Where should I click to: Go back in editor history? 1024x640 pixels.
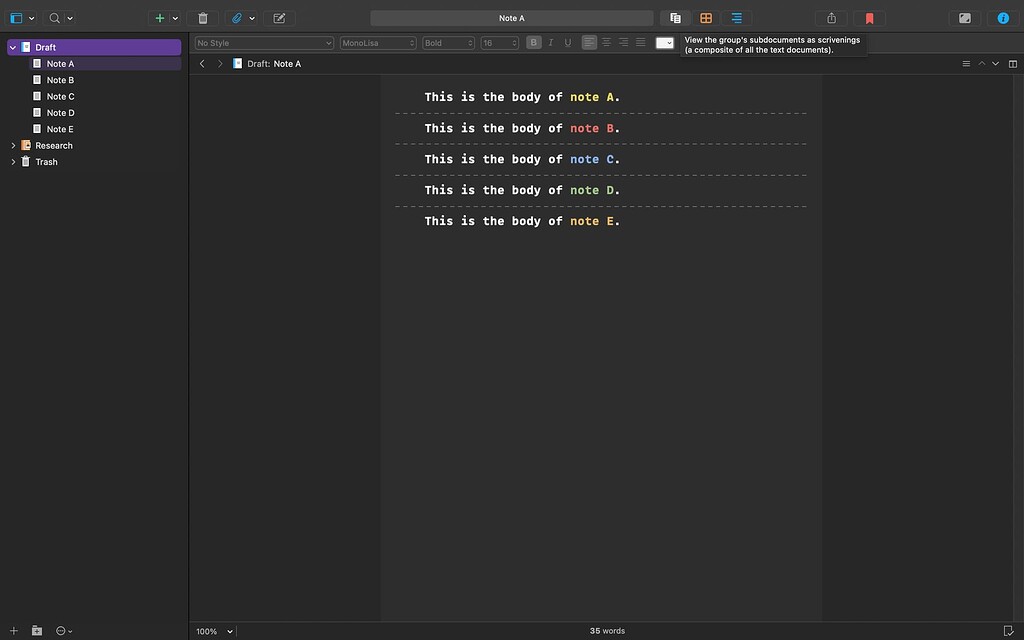click(202, 63)
